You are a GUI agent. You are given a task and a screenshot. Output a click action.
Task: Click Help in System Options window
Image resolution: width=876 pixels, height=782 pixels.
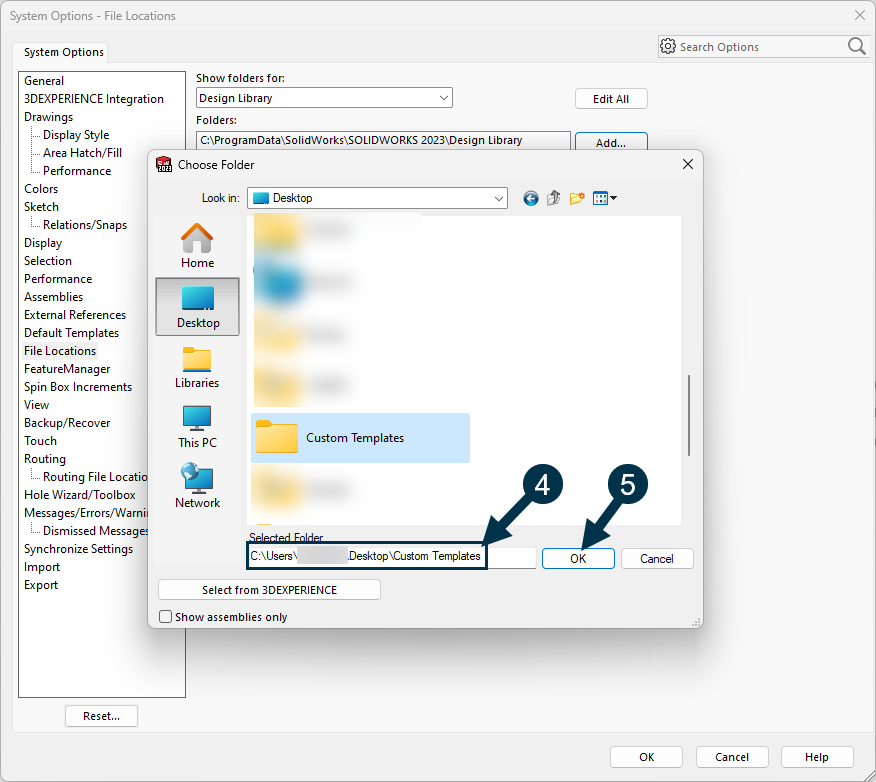817,757
